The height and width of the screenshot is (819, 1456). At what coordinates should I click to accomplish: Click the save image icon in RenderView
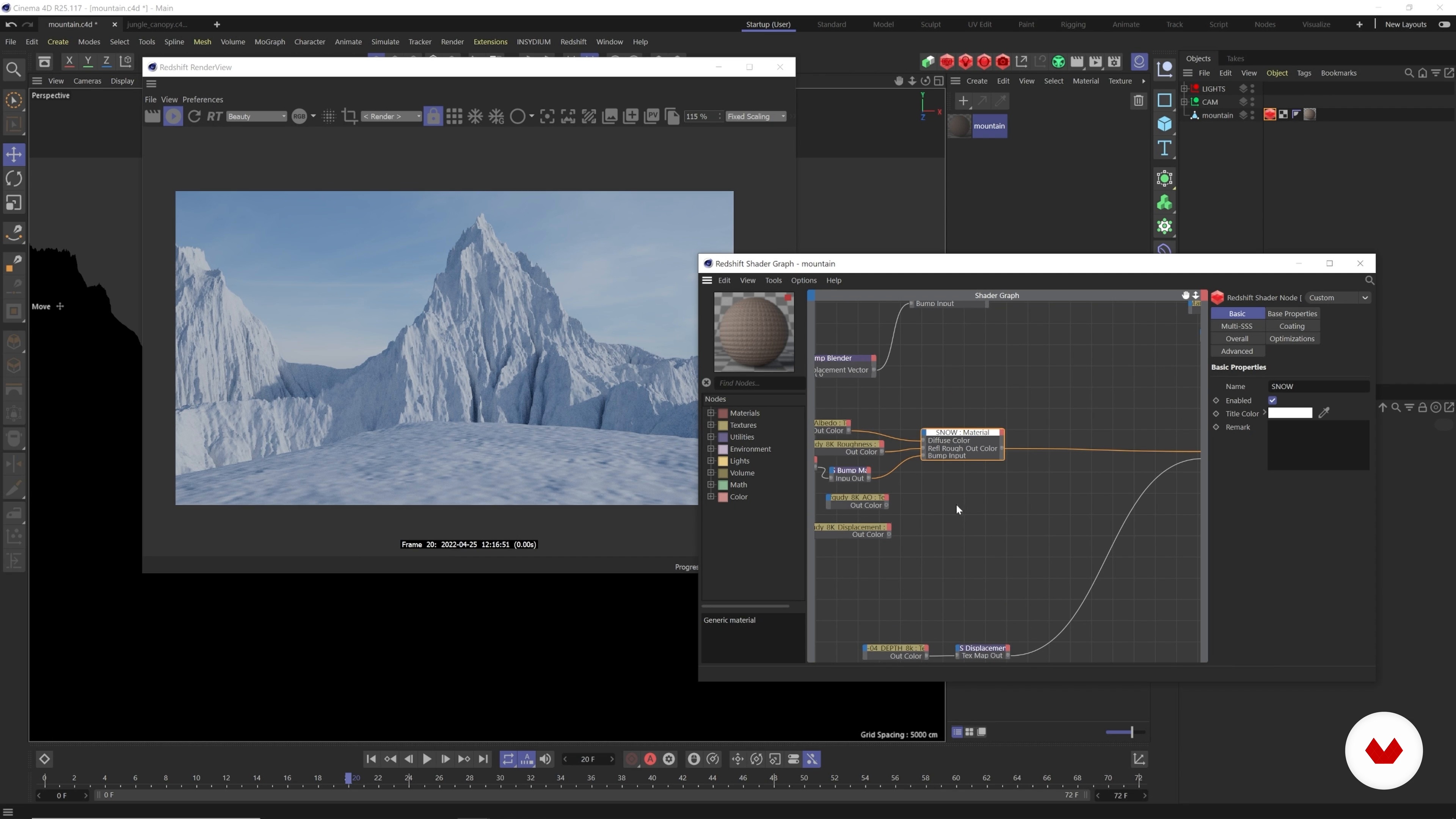[x=610, y=116]
